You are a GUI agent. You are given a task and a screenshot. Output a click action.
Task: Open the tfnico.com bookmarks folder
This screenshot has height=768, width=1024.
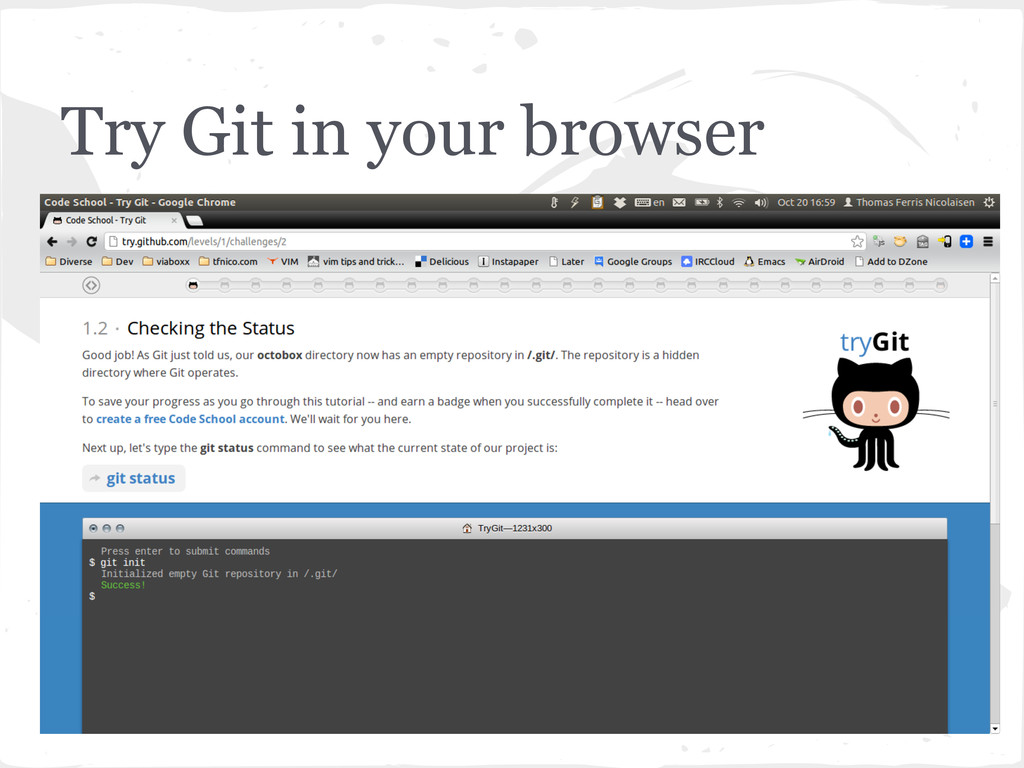point(228,262)
